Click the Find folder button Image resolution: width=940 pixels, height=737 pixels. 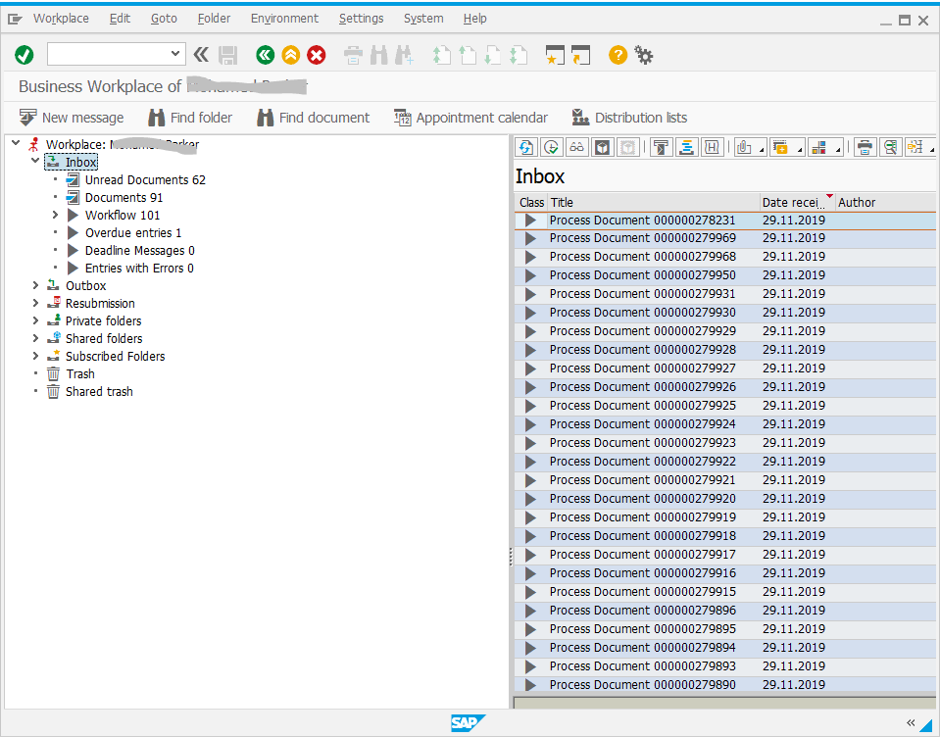coord(190,118)
